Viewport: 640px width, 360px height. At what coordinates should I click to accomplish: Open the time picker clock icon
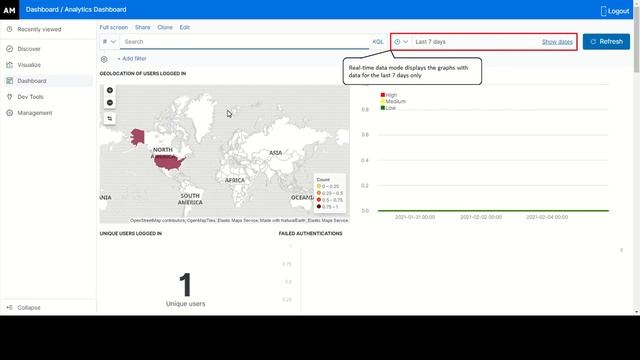(397, 42)
